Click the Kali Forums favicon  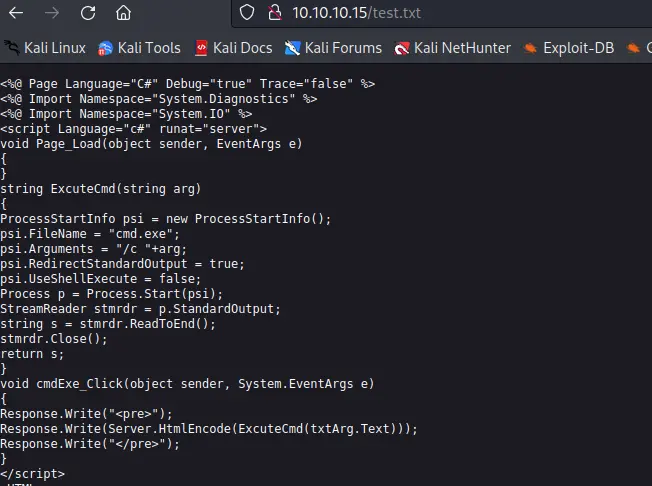point(292,48)
